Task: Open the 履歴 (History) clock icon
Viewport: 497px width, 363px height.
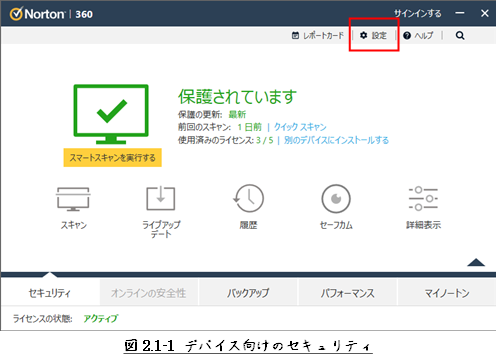Action: pyautogui.click(x=248, y=198)
